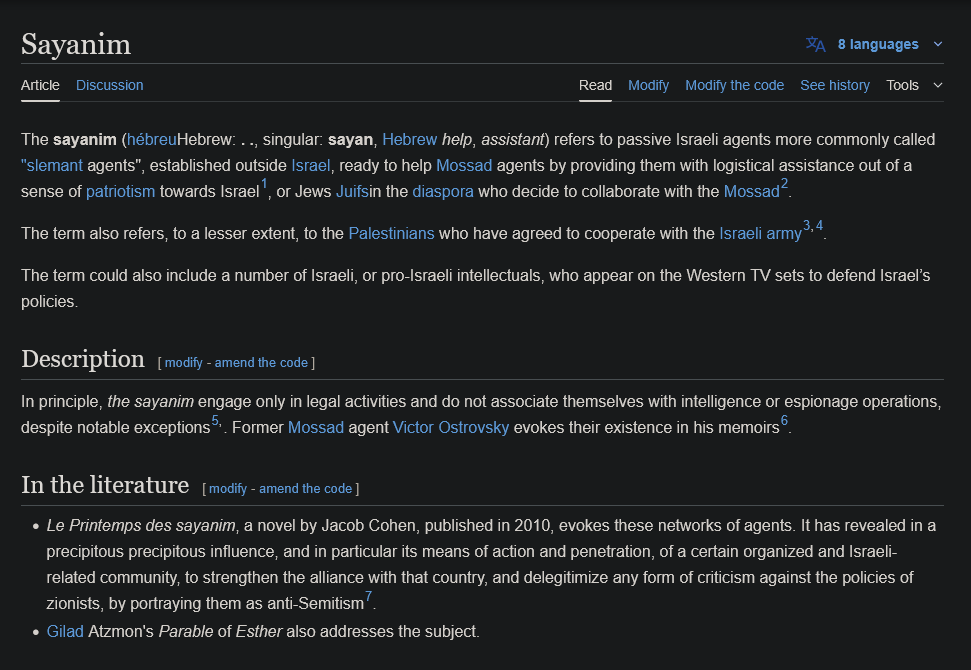View the See history tab
Viewport: 971px width, 670px height.
pos(834,85)
